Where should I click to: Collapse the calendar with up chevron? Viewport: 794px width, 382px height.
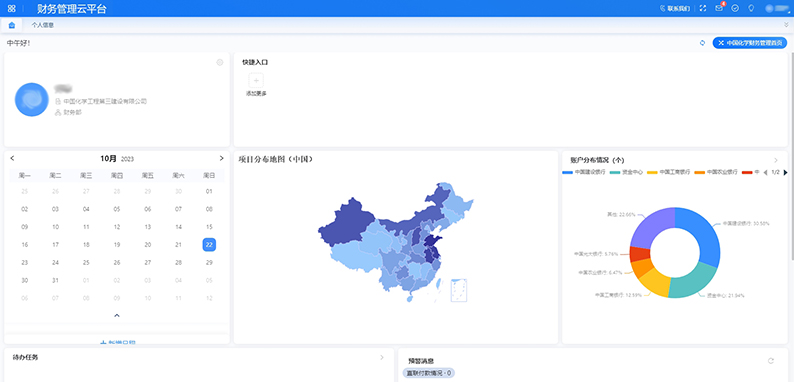(x=117, y=315)
